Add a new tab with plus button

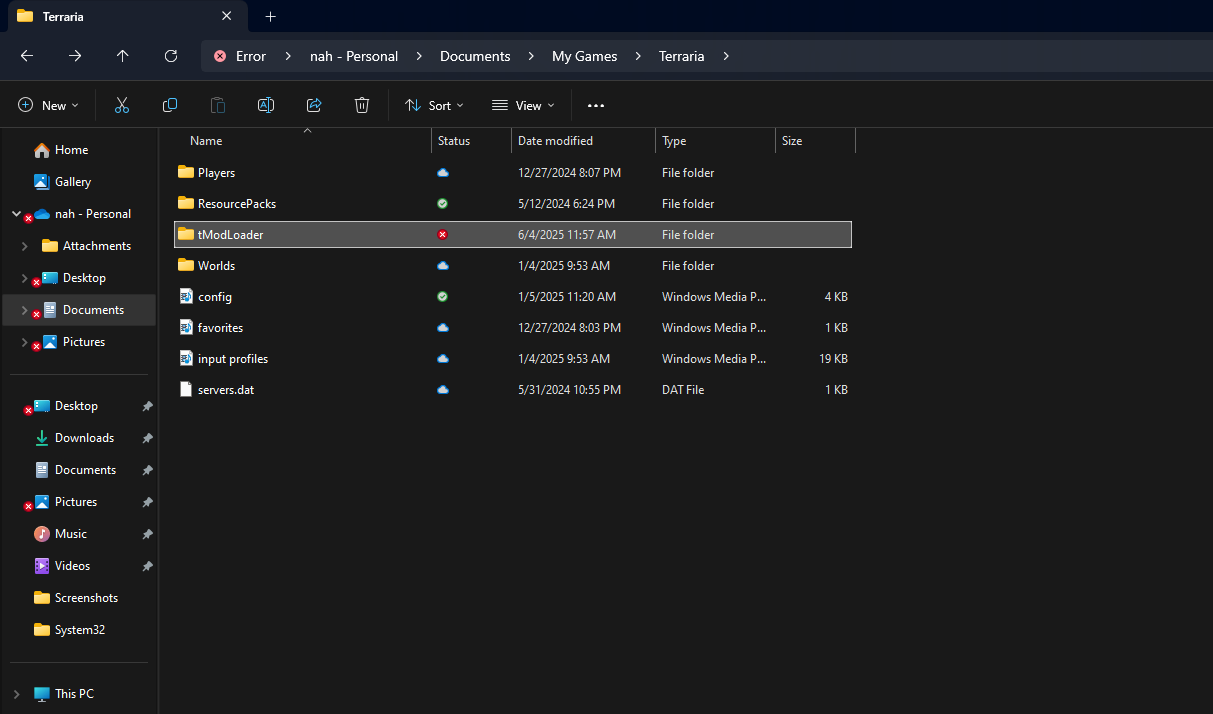[x=270, y=16]
